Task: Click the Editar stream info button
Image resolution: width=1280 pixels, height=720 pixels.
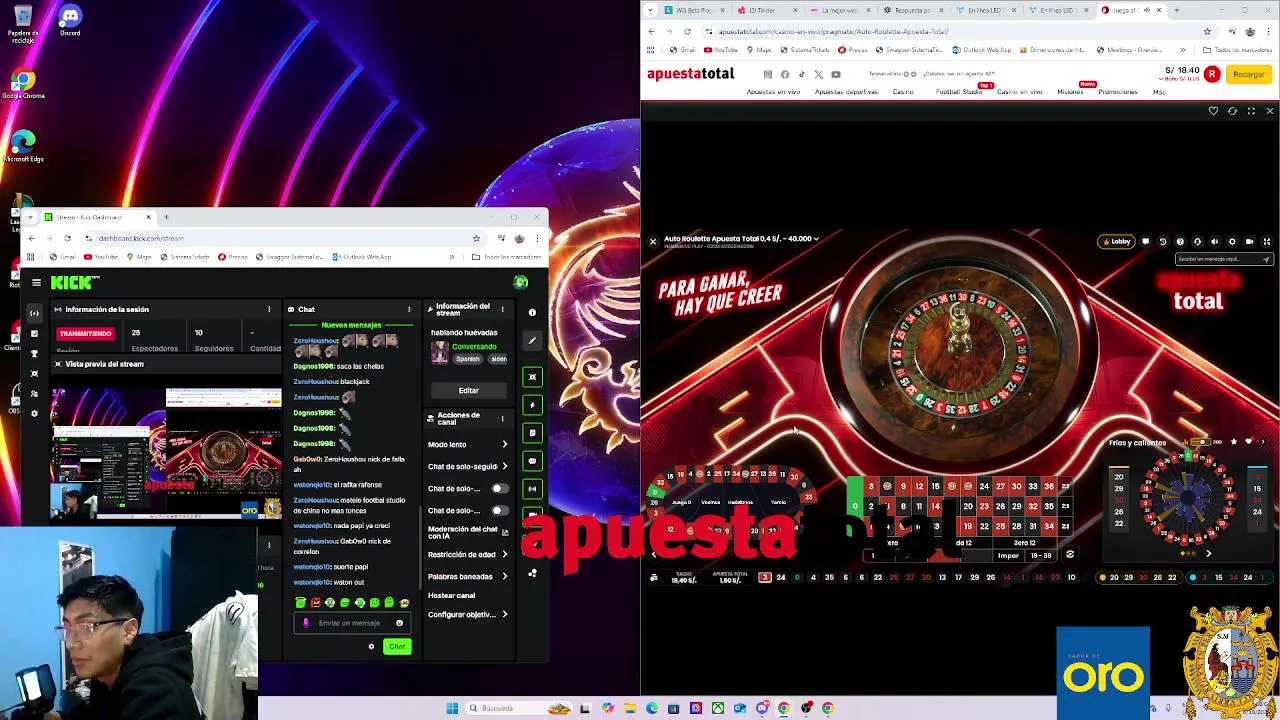Action: pos(468,390)
